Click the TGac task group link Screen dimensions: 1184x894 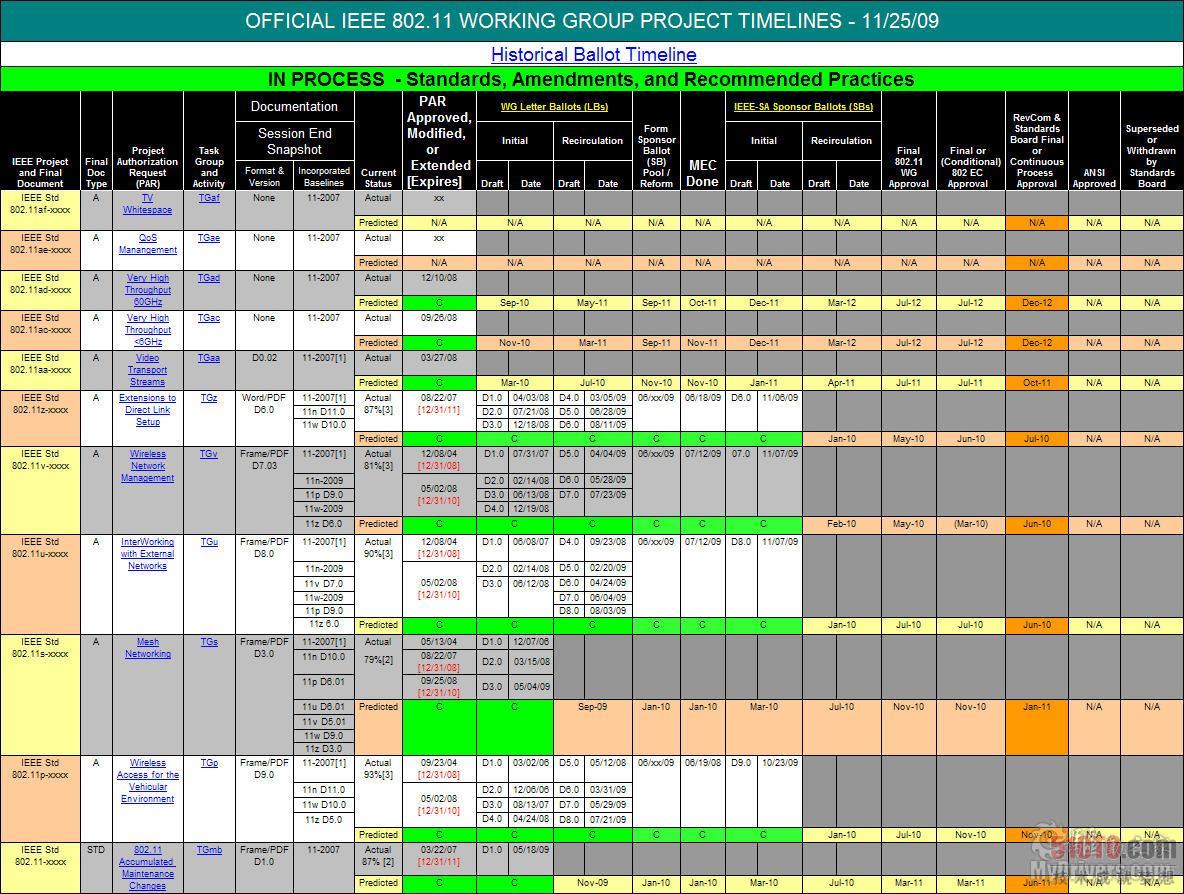coord(209,318)
